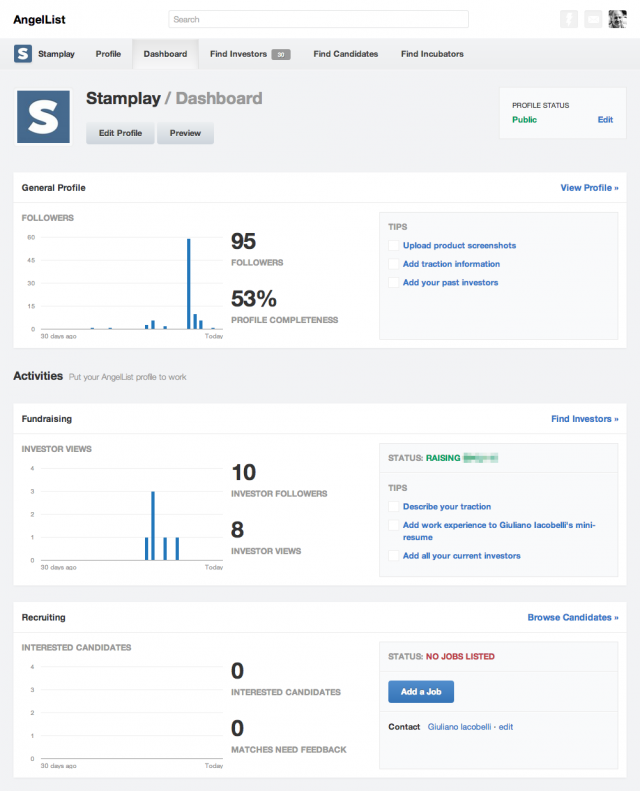Image resolution: width=640 pixels, height=791 pixels.
Task: Open the View Profile link
Action: click(589, 188)
